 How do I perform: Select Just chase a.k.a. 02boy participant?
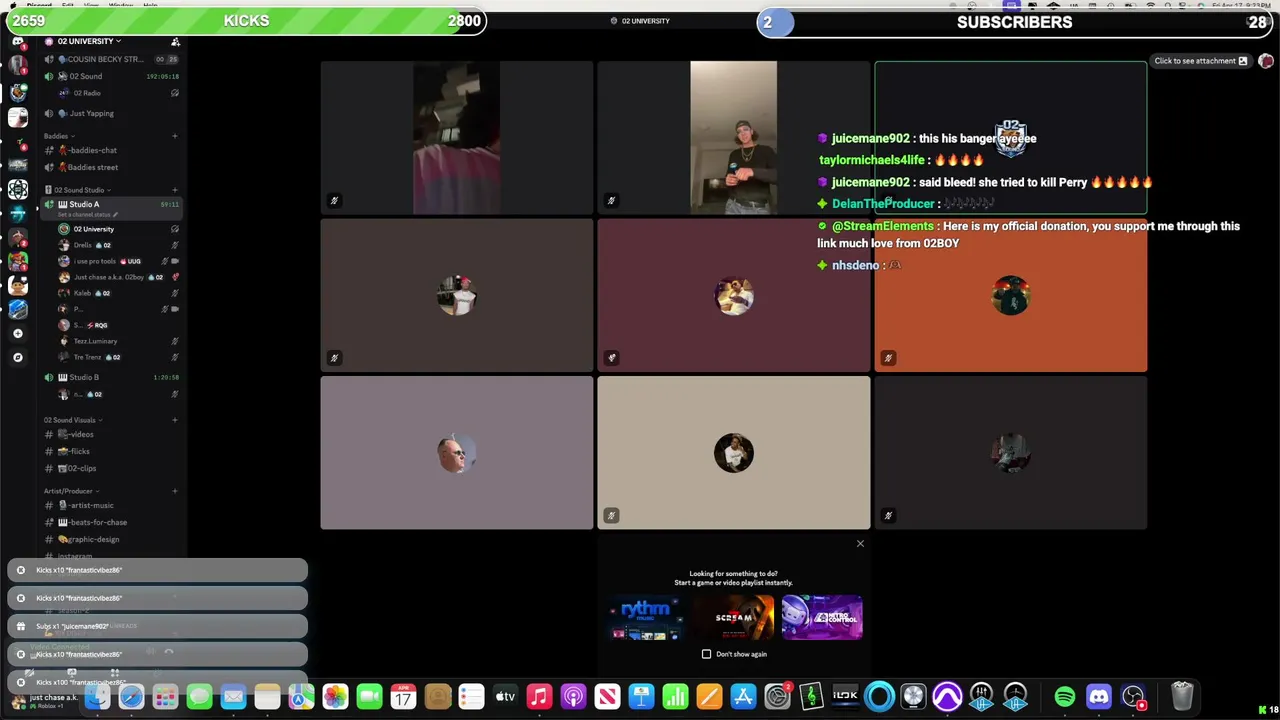click(118, 277)
